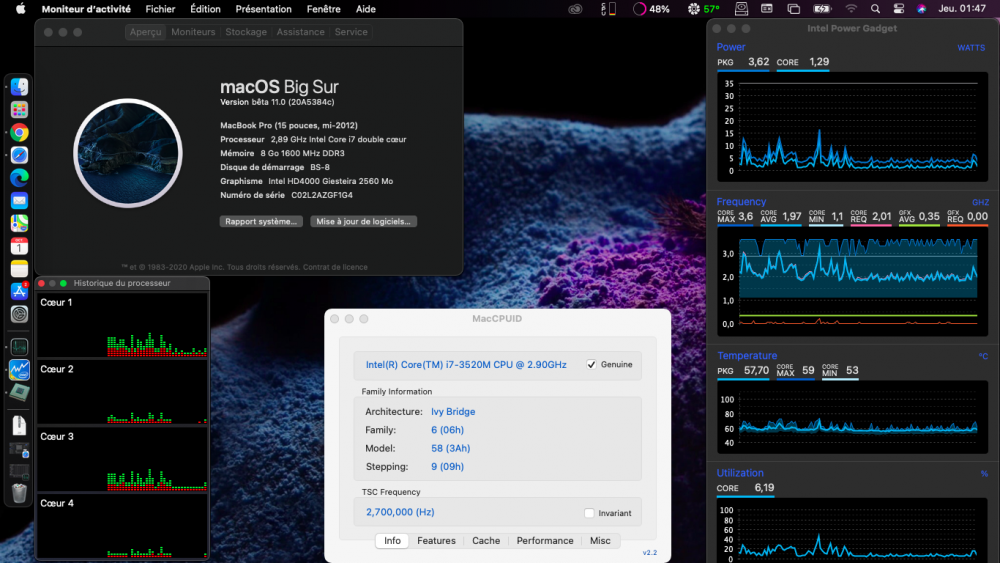Open the Performance tab in MacCPUID
Viewport: 1000px width, 563px height.
click(x=545, y=541)
